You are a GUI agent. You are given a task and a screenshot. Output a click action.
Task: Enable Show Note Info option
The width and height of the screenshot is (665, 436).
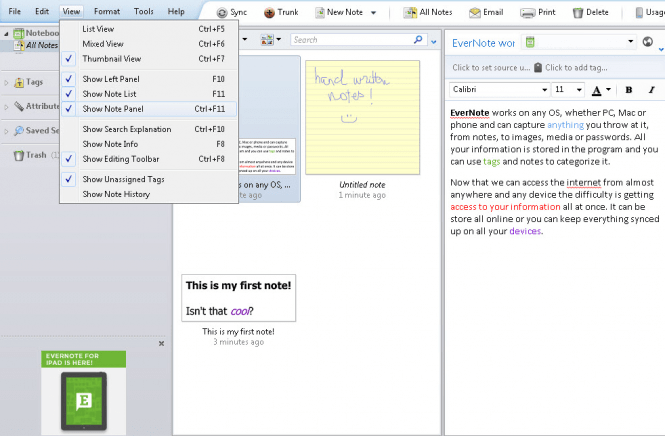[148, 144]
